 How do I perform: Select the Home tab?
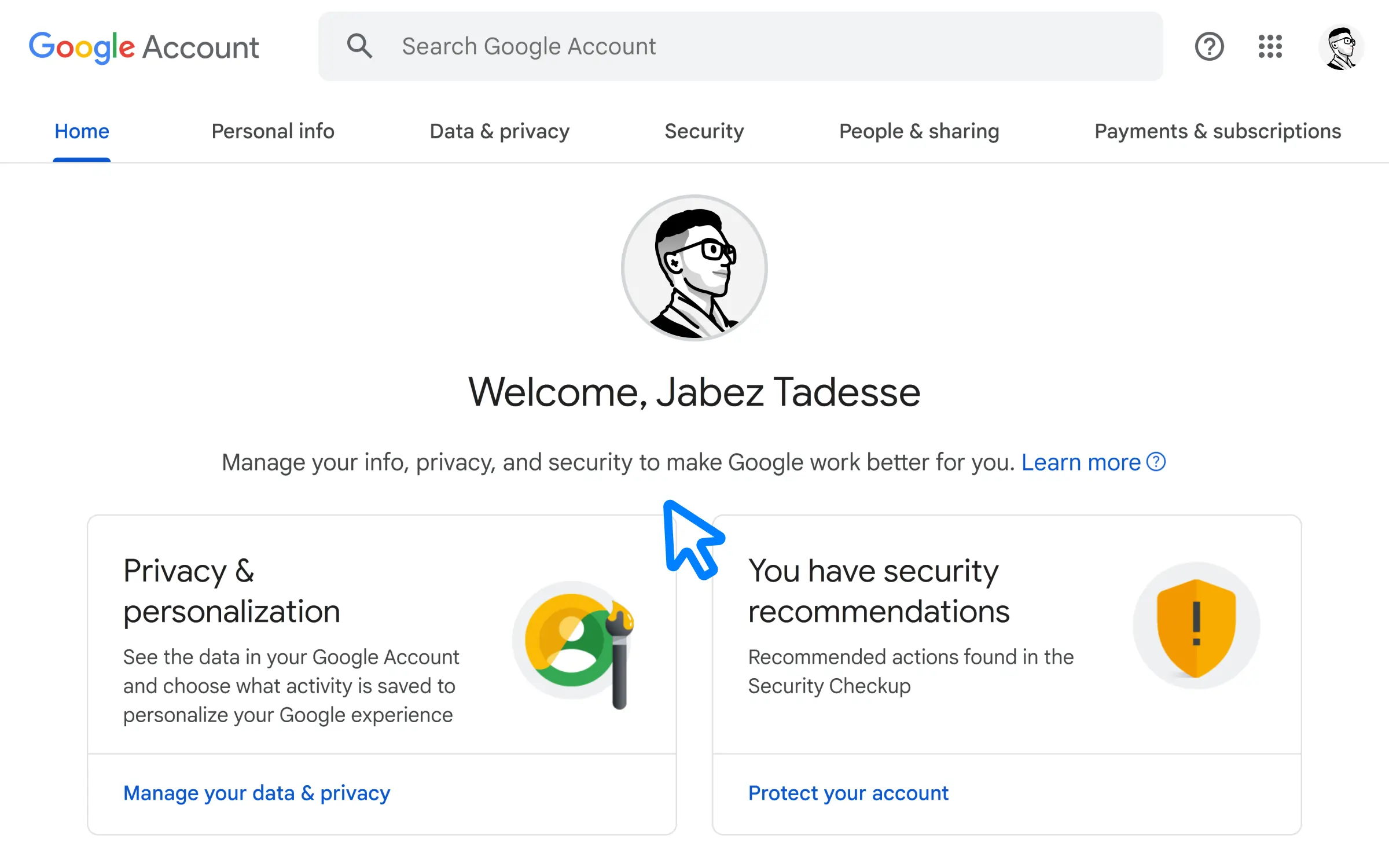tap(82, 131)
